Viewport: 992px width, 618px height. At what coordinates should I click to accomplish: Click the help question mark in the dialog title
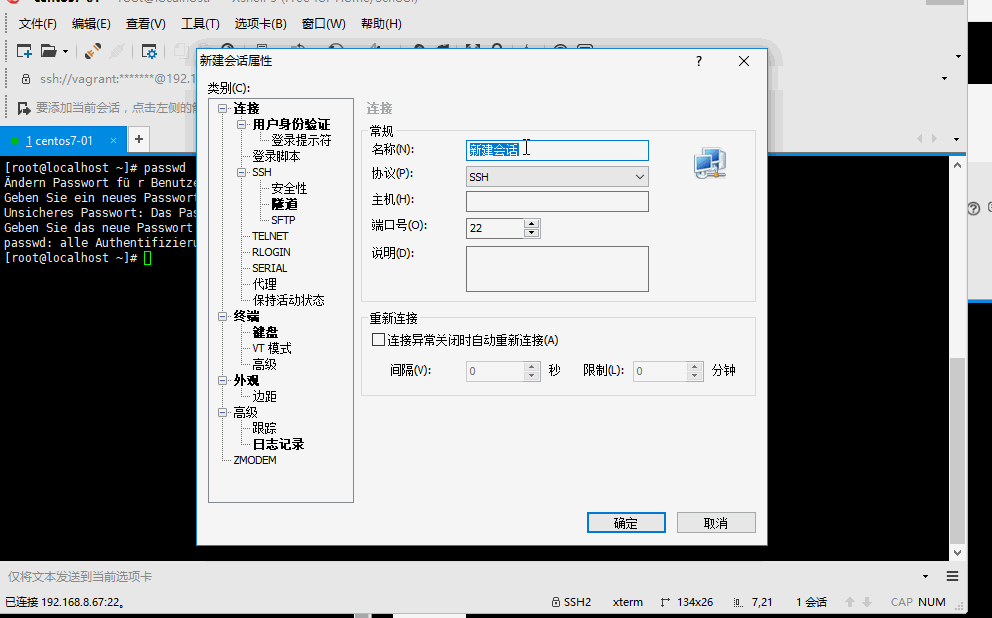pyautogui.click(x=698, y=60)
